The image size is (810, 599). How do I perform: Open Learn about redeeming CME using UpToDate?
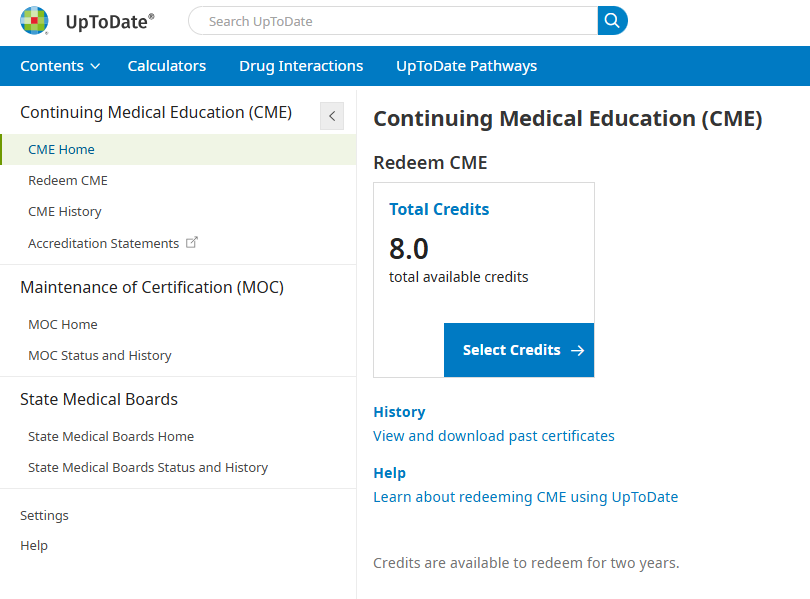(526, 497)
